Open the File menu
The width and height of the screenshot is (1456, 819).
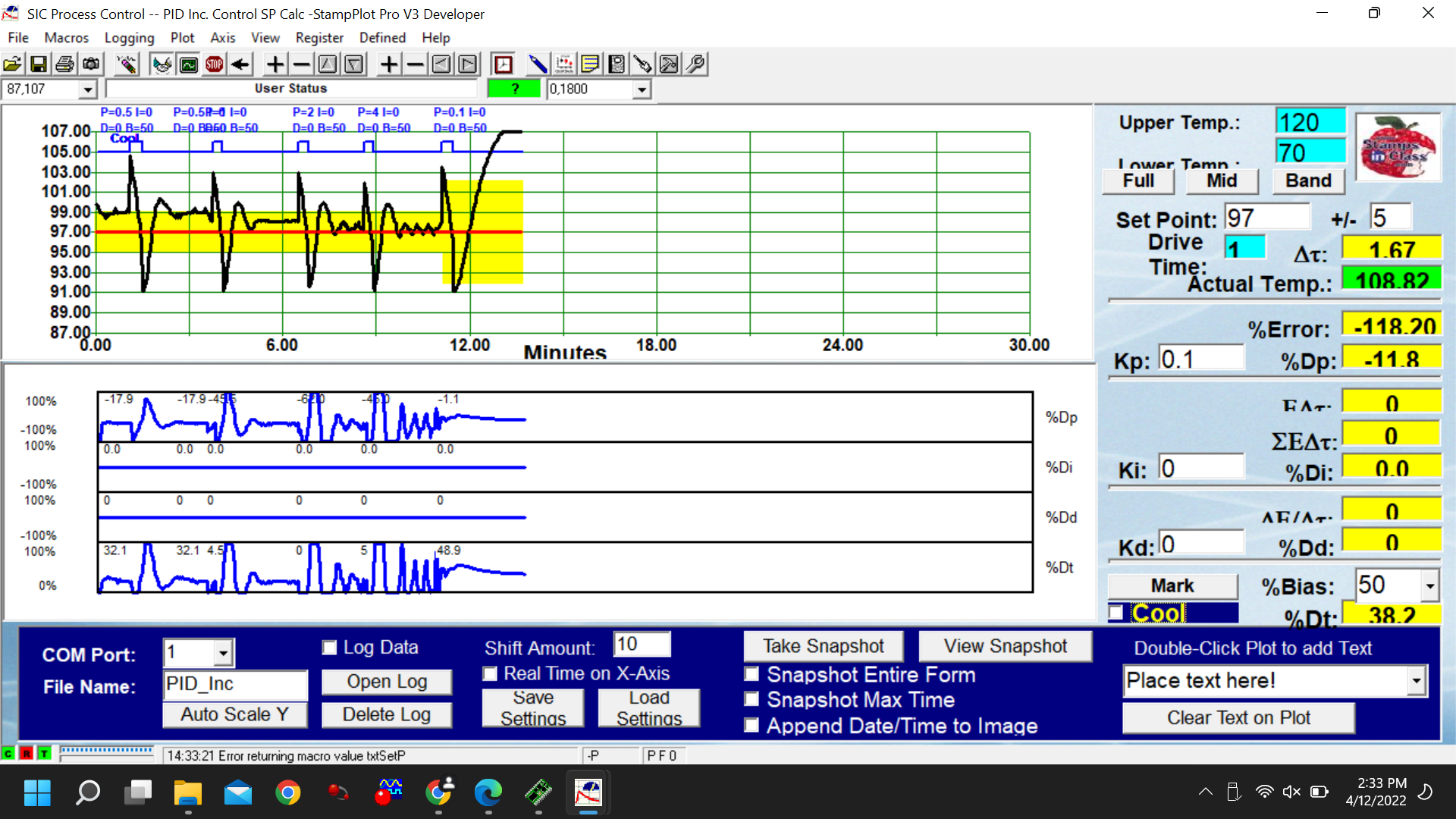click(x=18, y=37)
